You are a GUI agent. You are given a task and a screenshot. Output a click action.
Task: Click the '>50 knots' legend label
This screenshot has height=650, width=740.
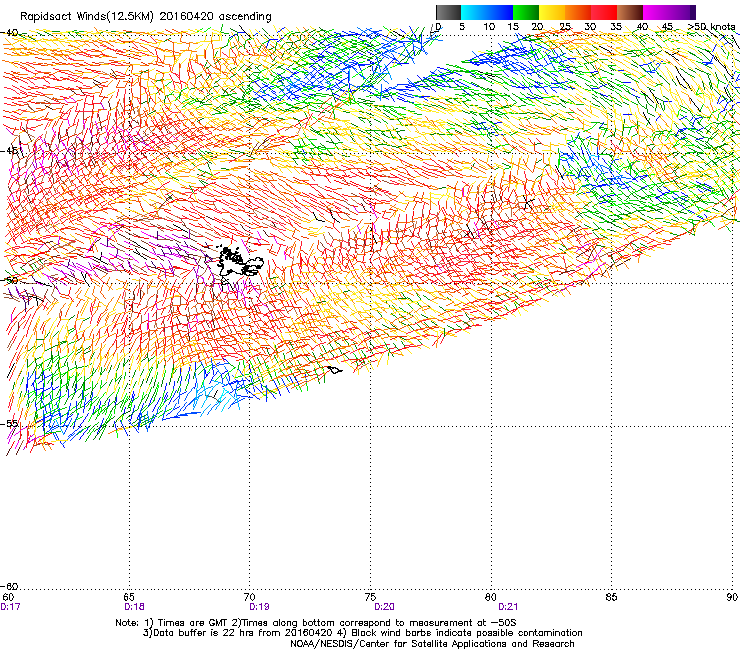pos(711,27)
